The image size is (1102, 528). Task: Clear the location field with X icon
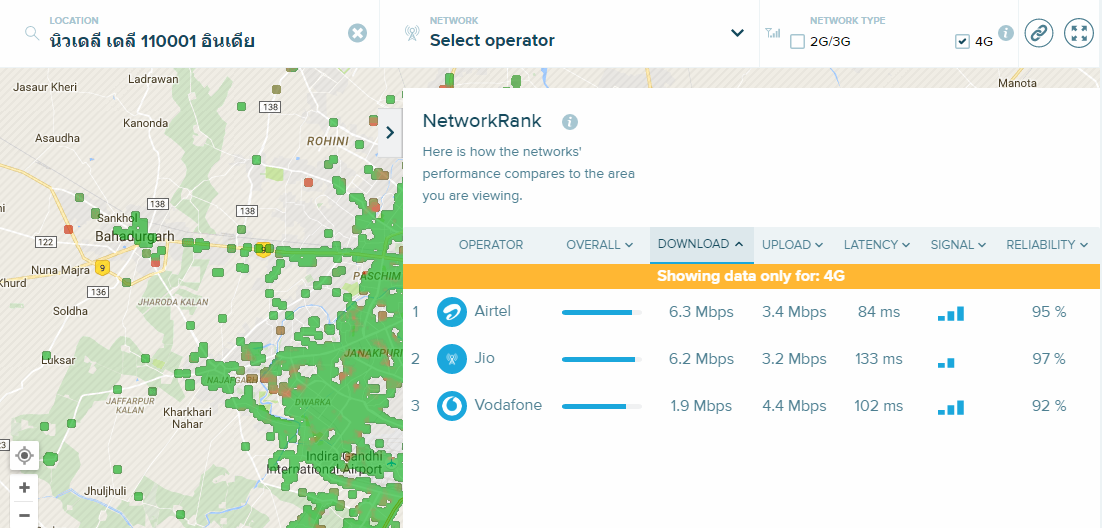(x=358, y=33)
